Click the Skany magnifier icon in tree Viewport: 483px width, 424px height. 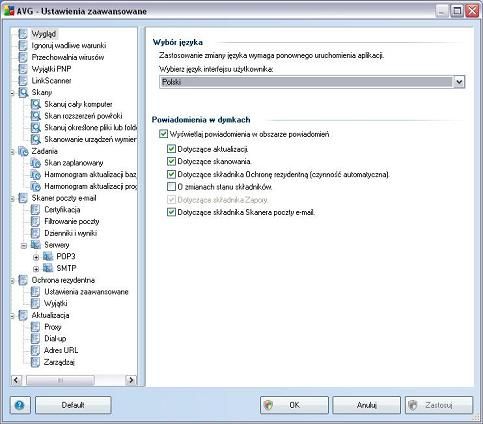23,92
